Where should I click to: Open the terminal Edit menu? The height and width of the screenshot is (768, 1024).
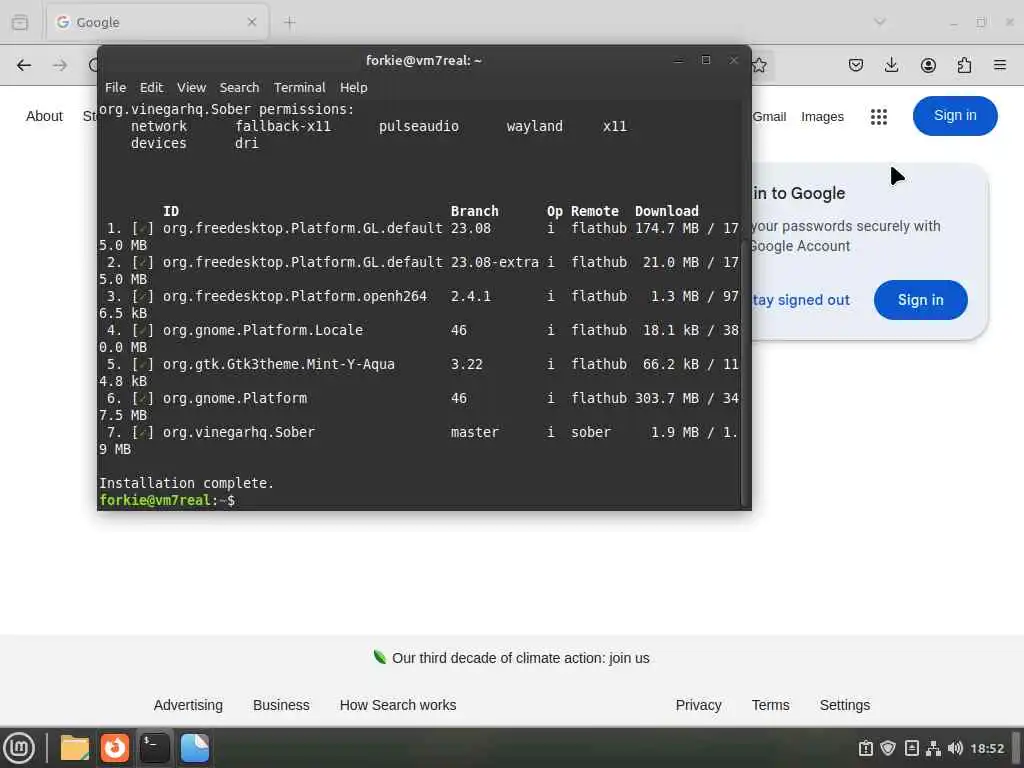click(152, 88)
